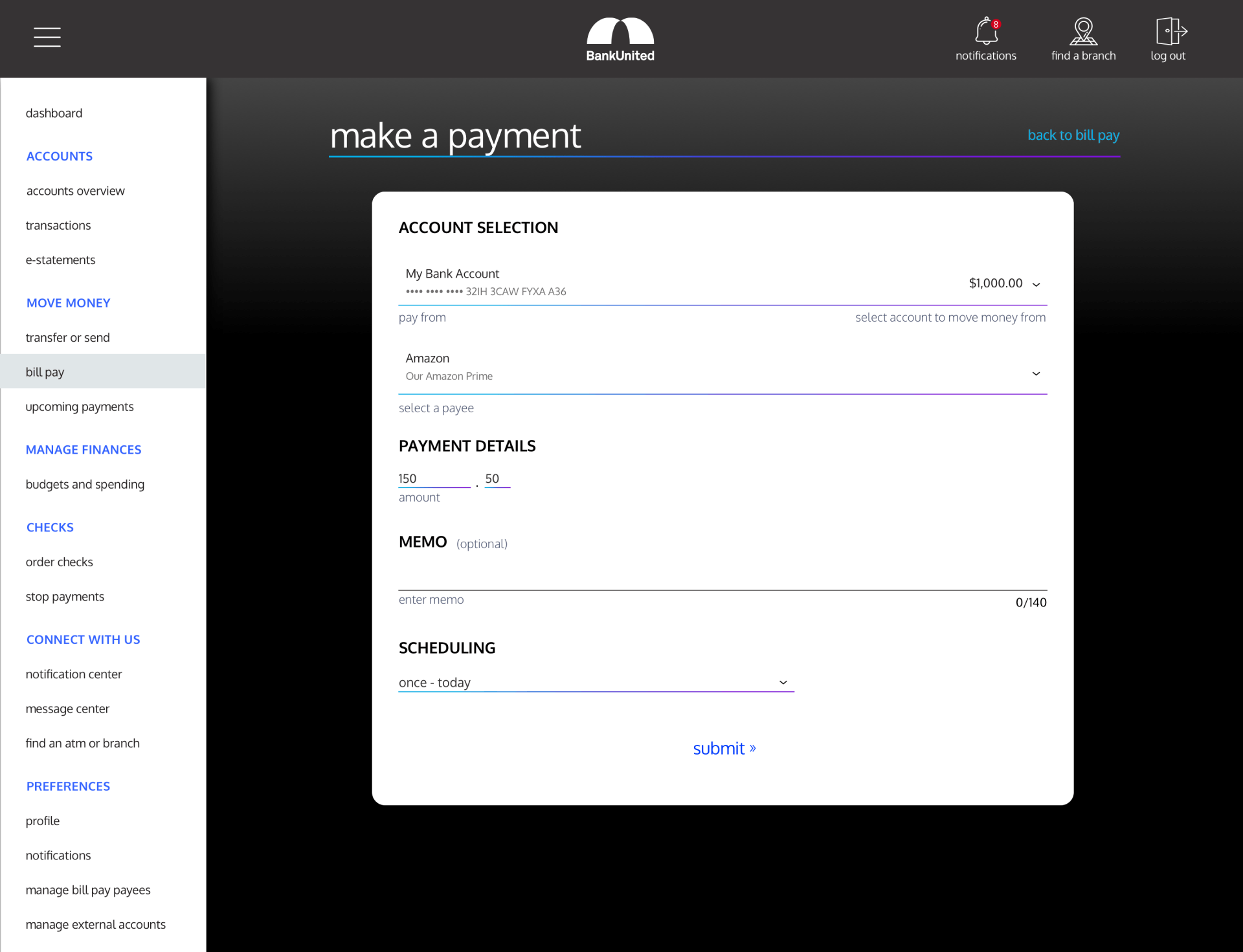Expand the Amazon payee dropdown

[1036, 373]
